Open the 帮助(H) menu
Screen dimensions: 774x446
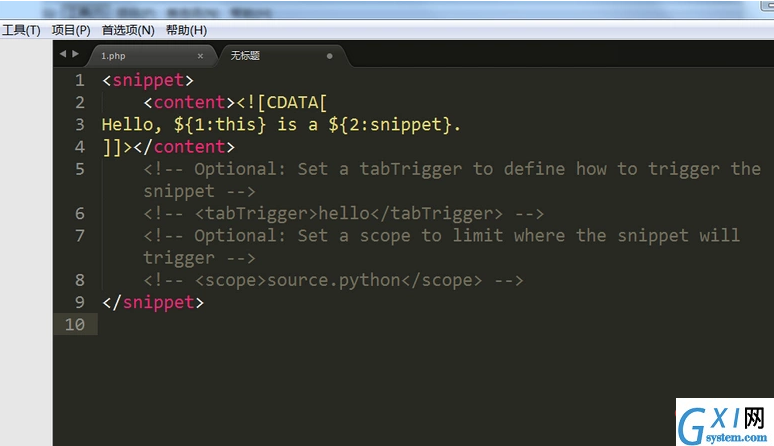(x=186, y=30)
